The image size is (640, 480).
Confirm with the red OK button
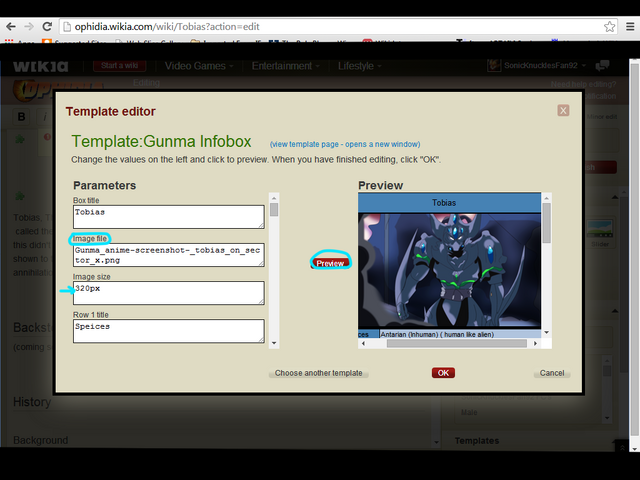point(443,373)
